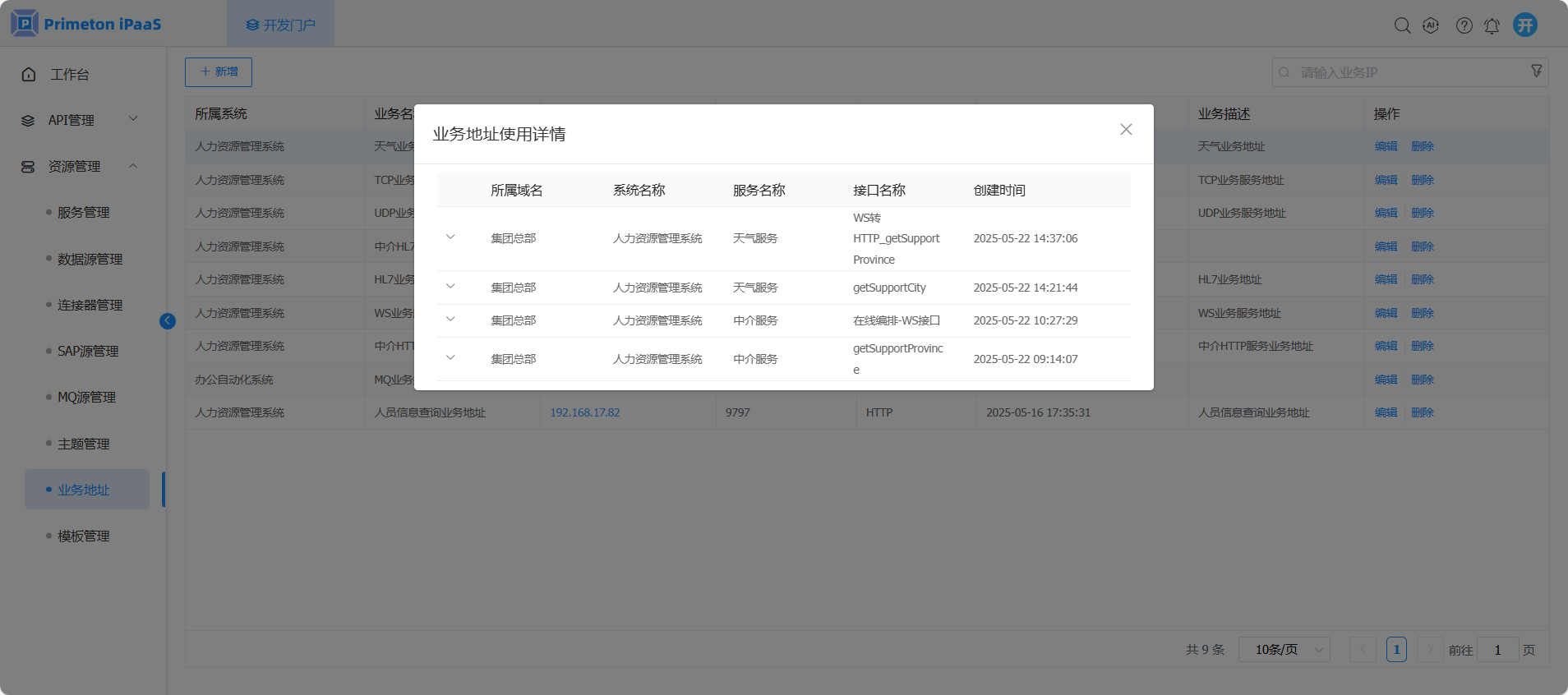Viewport: 1568px width, 695px height.
Task: Click the search magnifier icon in header
Action: click(1402, 25)
